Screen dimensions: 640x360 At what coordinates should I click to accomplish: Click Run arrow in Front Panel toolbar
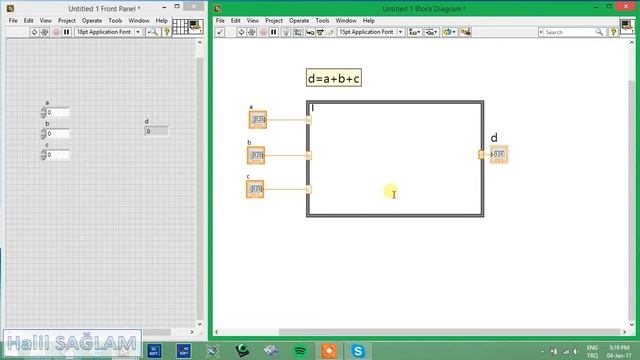click(x=34, y=32)
